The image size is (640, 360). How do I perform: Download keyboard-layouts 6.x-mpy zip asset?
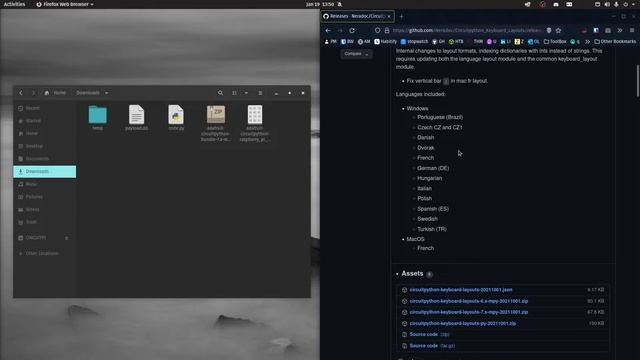click(x=469, y=301)
